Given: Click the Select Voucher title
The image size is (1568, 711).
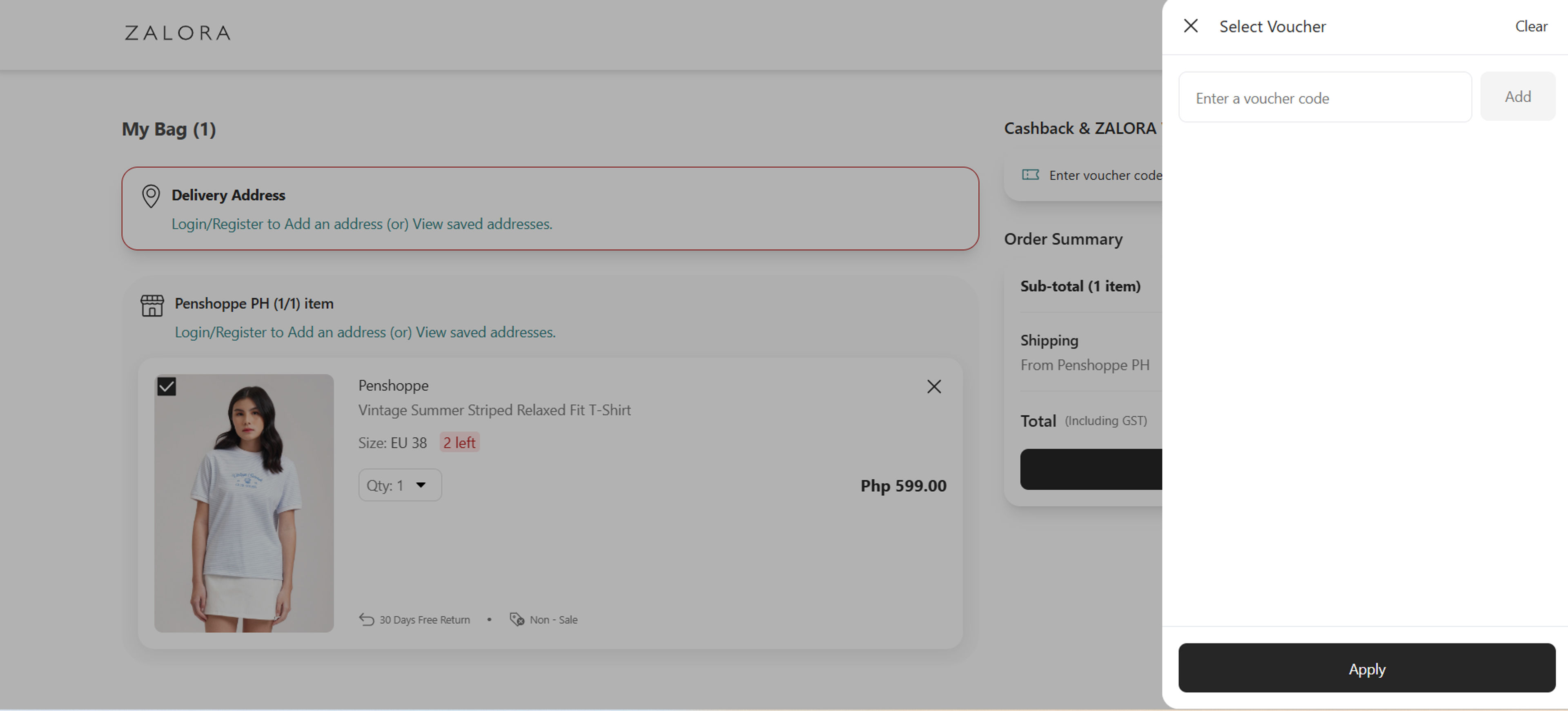Looking at the screenshot, I should tap(1272, 26).
